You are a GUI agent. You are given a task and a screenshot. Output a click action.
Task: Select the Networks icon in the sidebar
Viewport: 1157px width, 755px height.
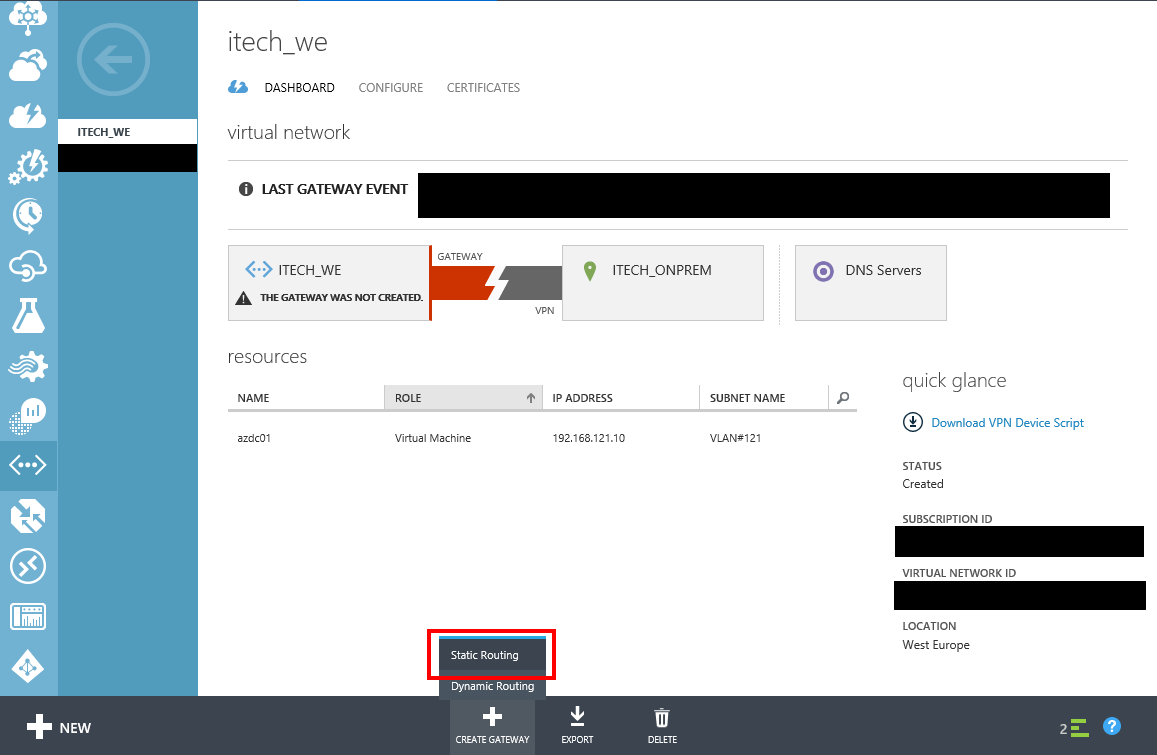point(28,465)
